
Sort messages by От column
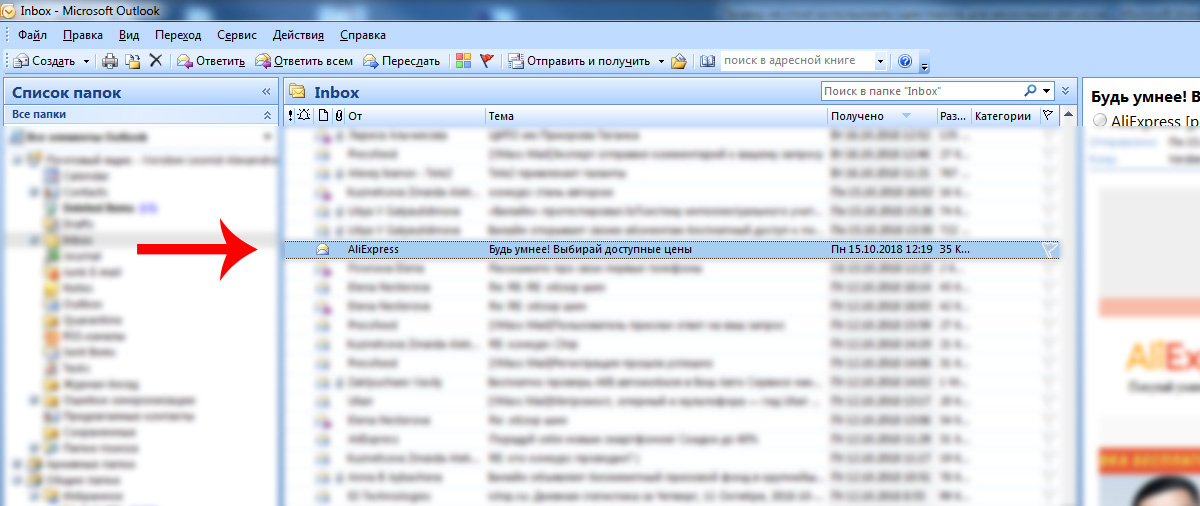[x=415, y=116]
